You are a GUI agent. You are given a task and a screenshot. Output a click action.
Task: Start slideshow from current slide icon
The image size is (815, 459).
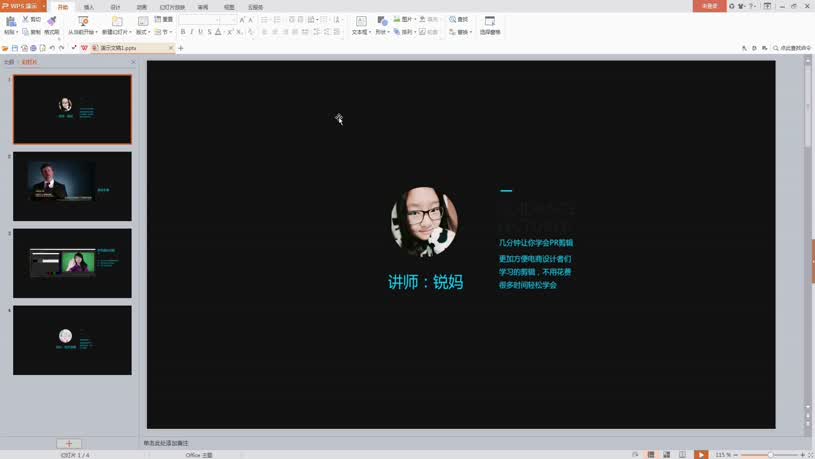83,21
